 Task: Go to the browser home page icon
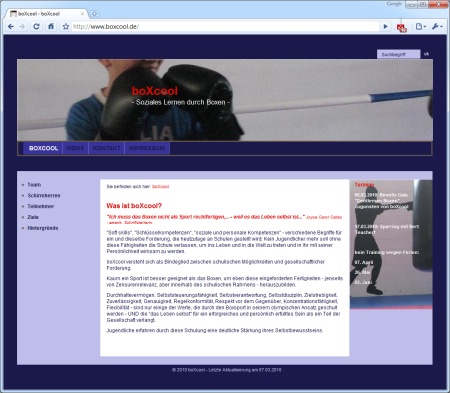(x=51, y=26)
